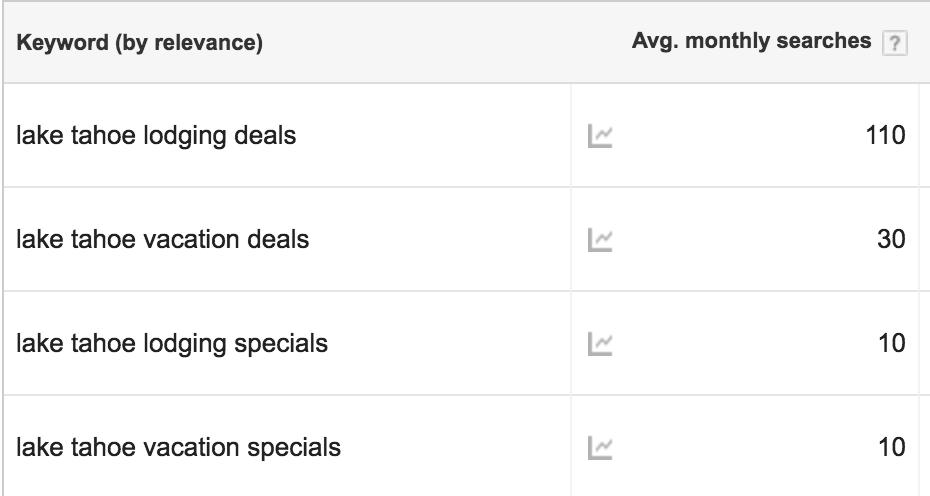The height and width of the screenshot is (496, 930).
Task: Click empty cell space right of vacation specials keyword
Action: 456,447
